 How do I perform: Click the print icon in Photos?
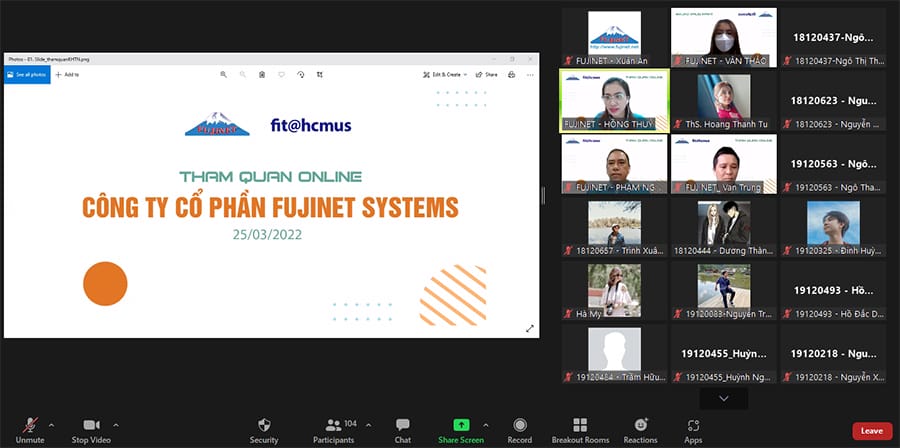click(511, 75)
